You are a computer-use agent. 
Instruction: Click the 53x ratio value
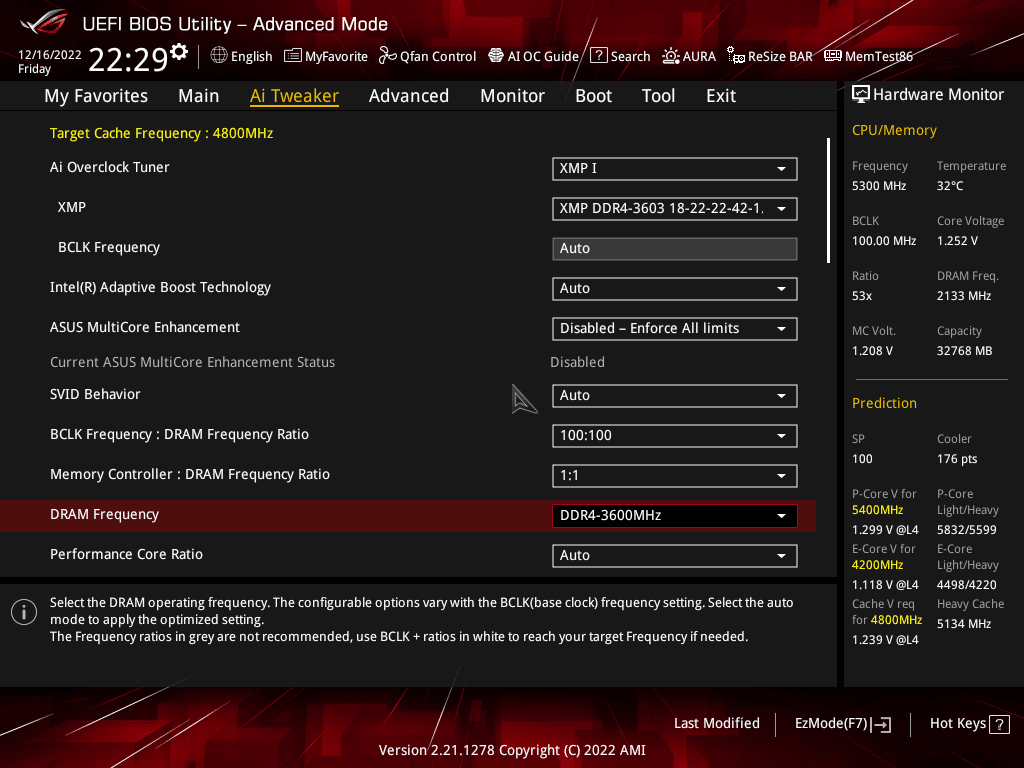pyautogui.click(x=862, y=296)
